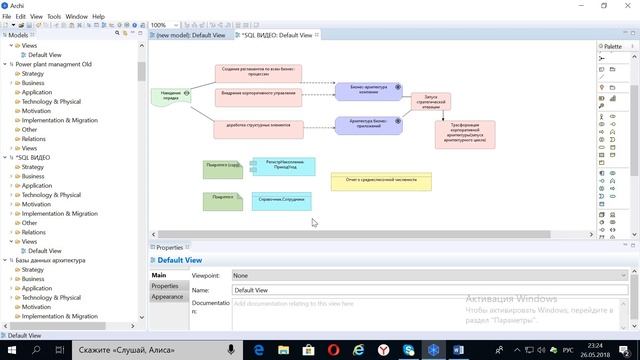Open Skype from the taskbar
The height and width of the screenshot is (360, 640).
(x=408, y=350)
